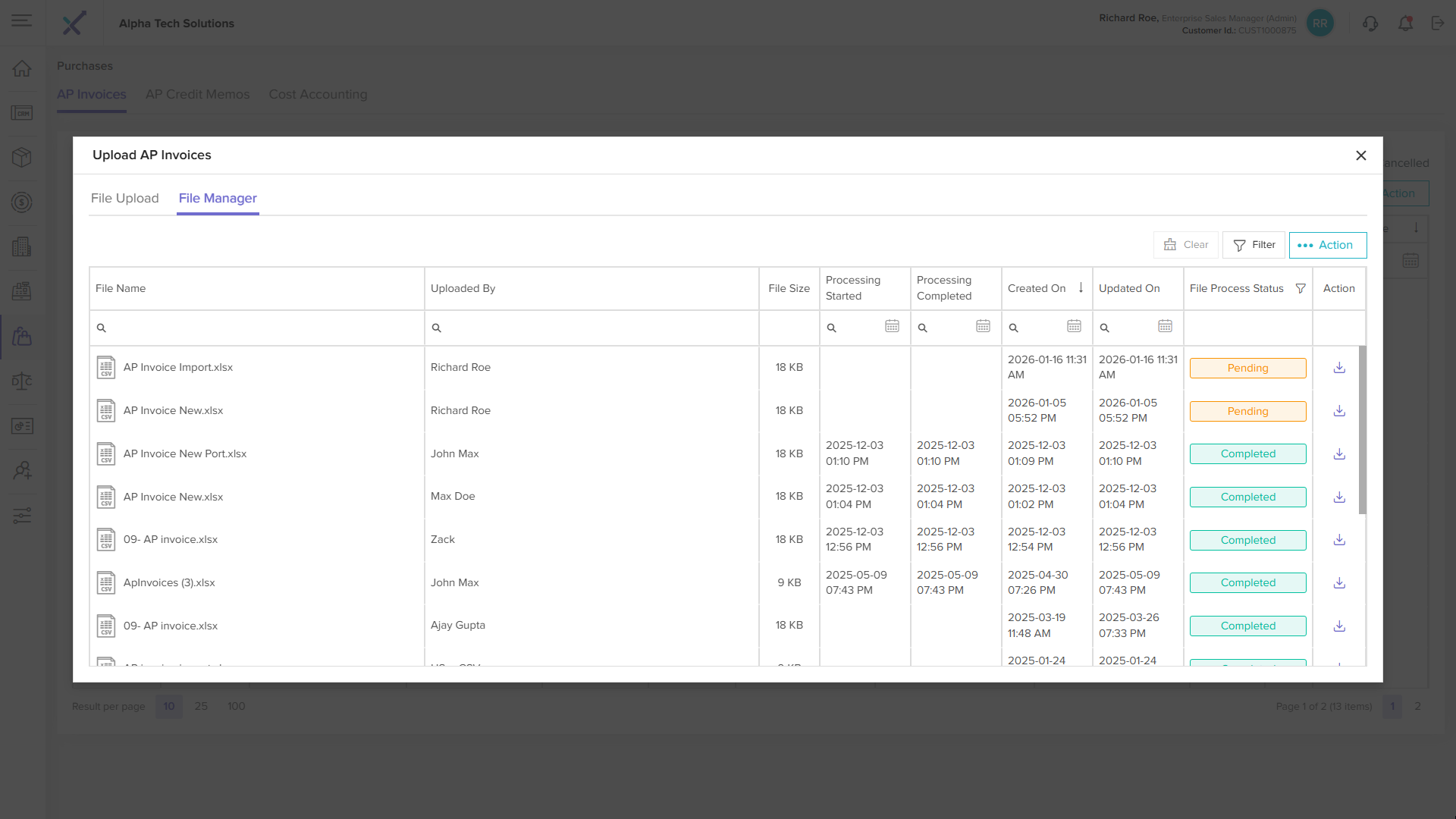Open the Filter options
This screenshot has height=819, width=1456.
click(x=1254, y=245)
